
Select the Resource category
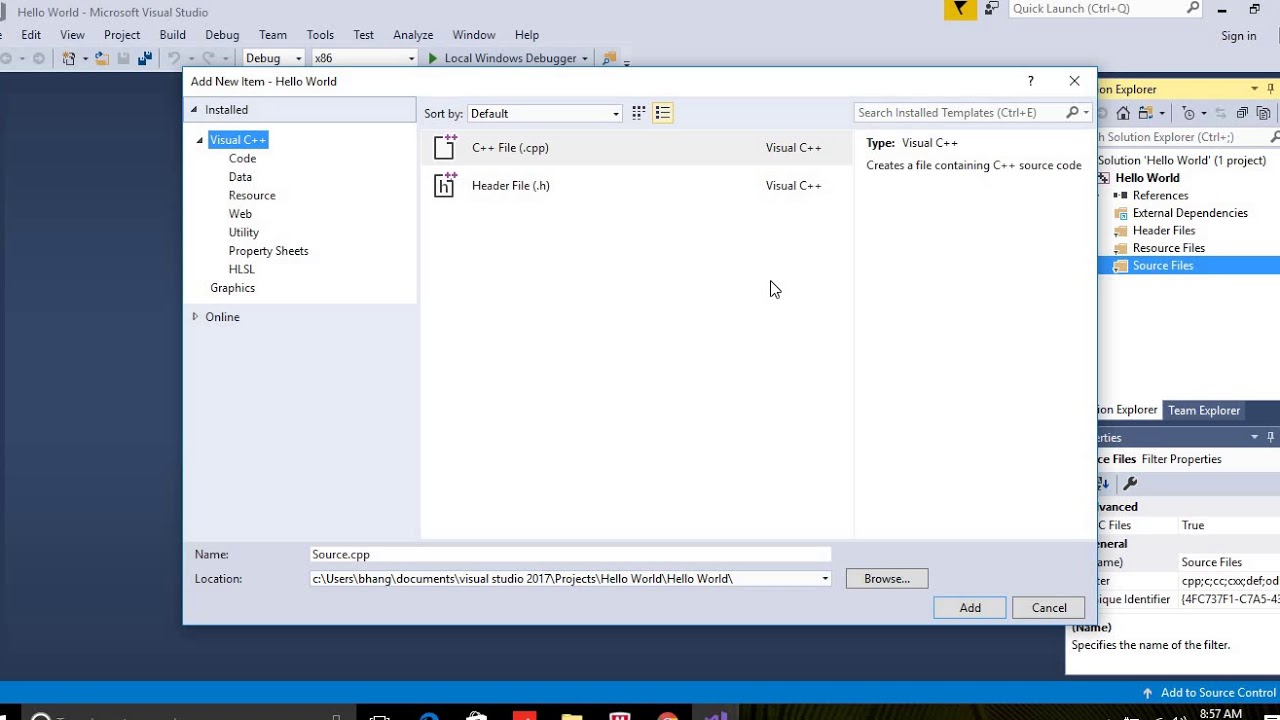pyautogui.click(x=252, y=196)
